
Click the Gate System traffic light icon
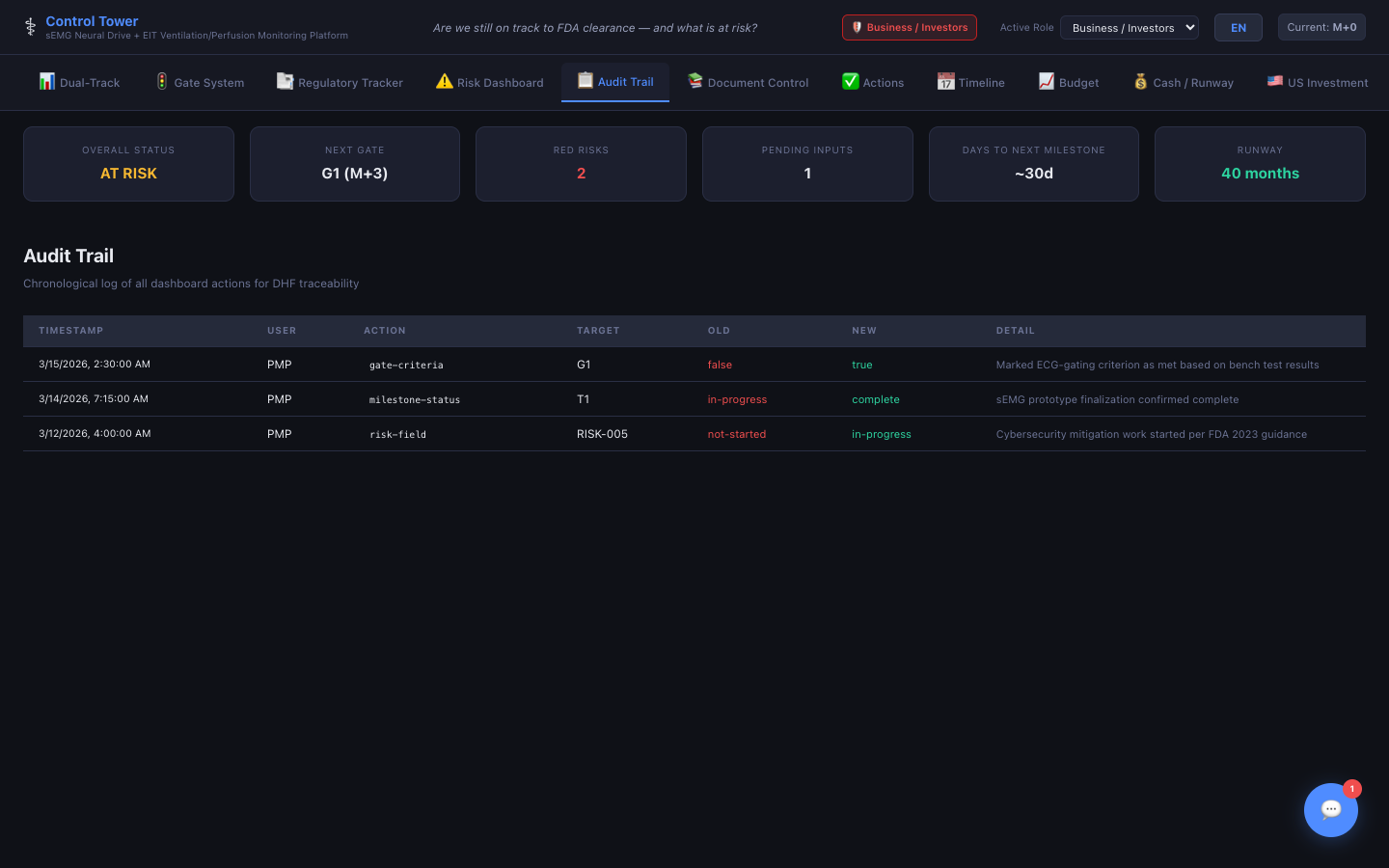162,82
